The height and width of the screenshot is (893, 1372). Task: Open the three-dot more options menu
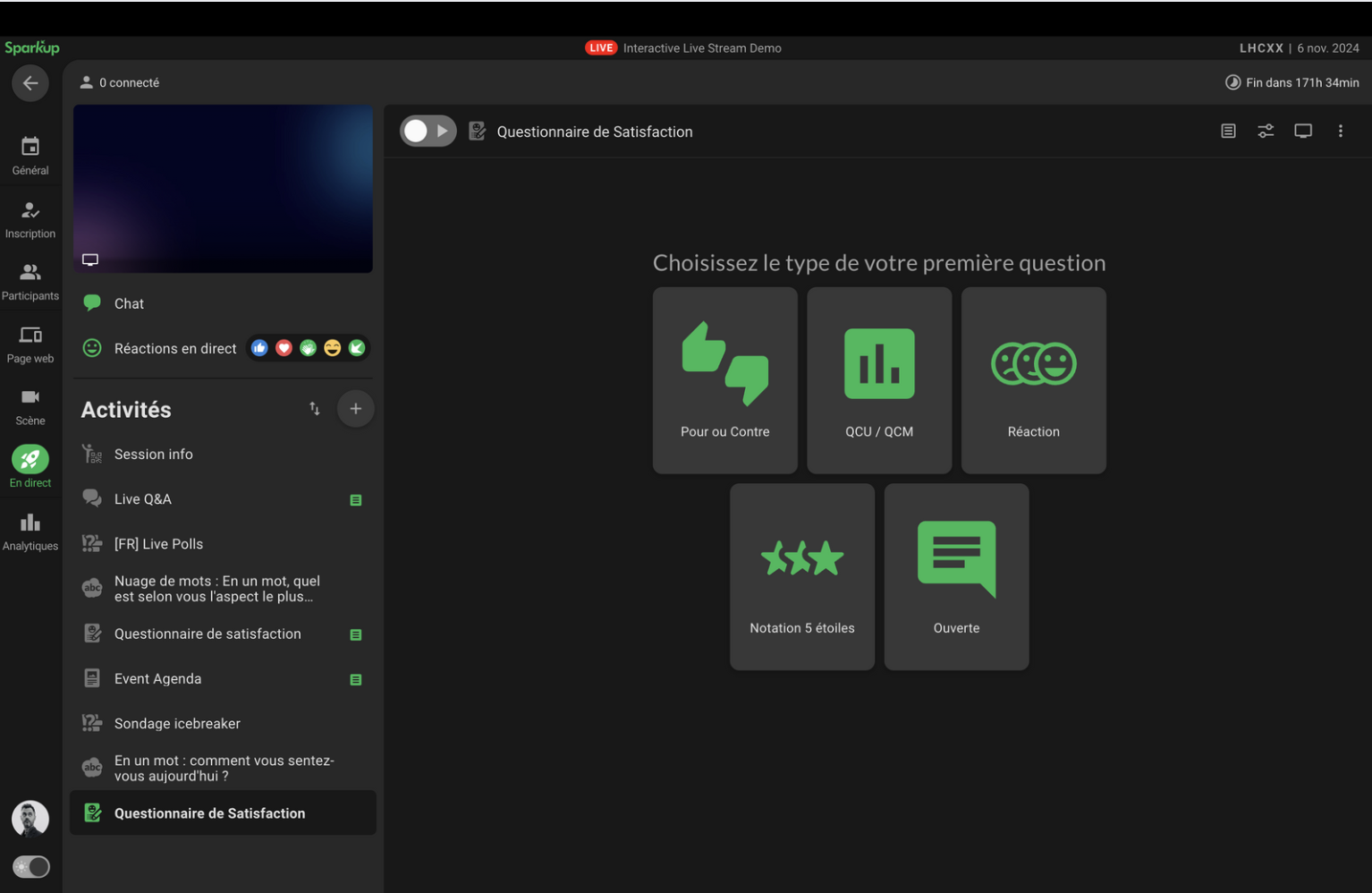(x=1340, y=132)
